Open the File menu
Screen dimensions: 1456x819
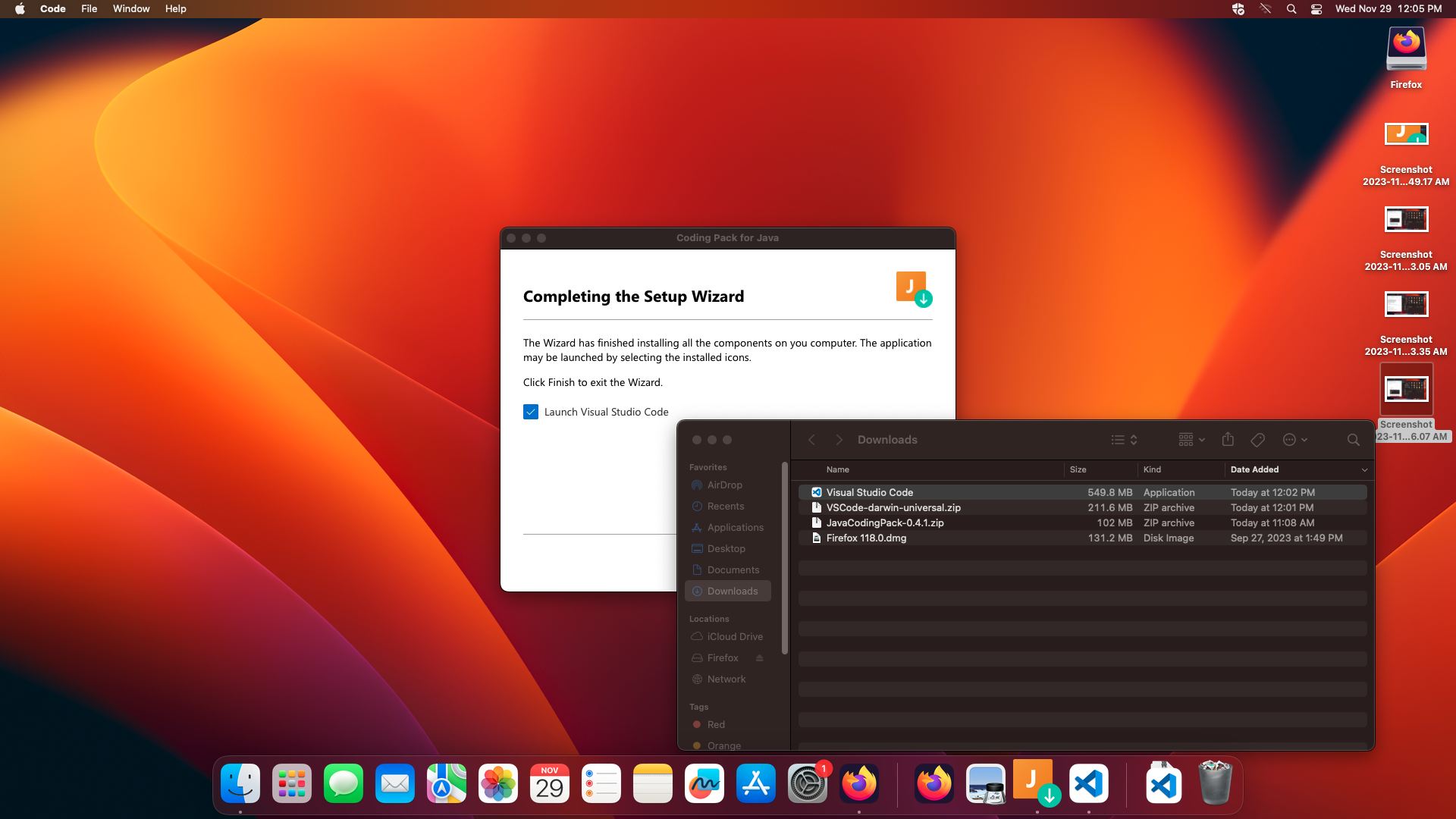tap(89, 8)
